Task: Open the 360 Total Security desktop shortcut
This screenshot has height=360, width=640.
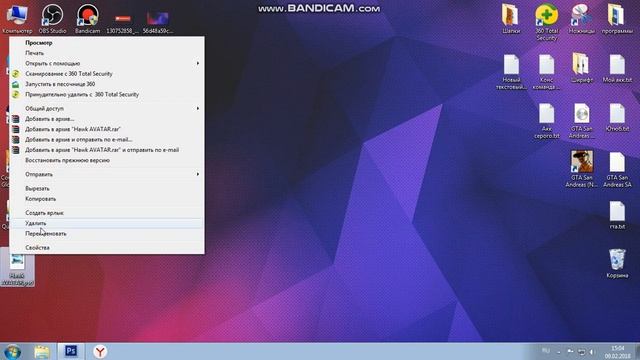Action: coord(547,22)
